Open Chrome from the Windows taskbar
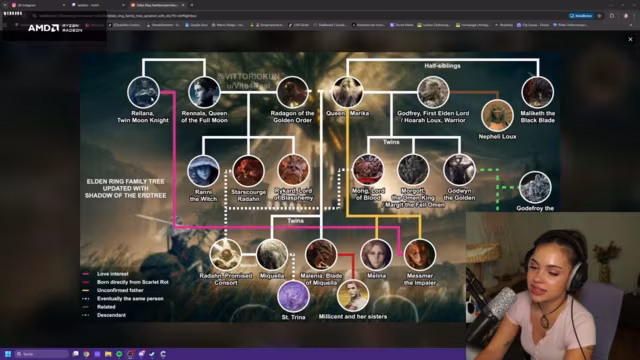Viewport: 640px width, 360px height. (x=86, y=354)
